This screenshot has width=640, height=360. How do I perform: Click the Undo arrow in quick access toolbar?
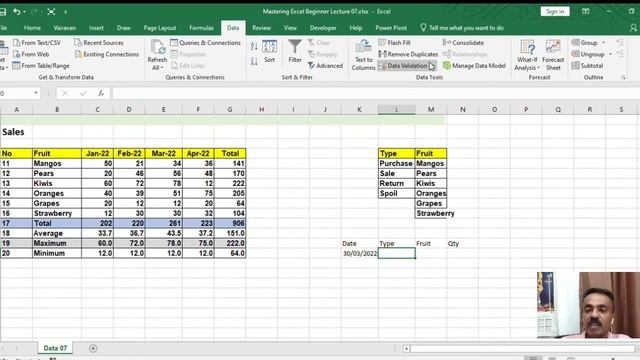(x=17, y=11)
